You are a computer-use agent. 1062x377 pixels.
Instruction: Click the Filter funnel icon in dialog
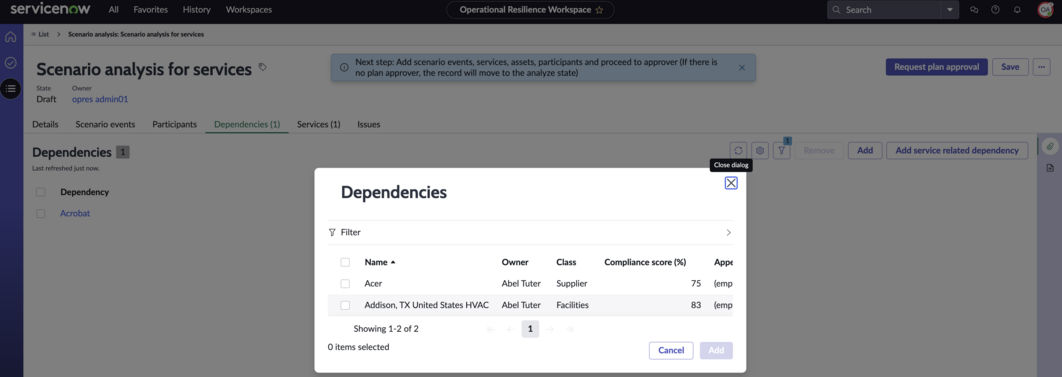(332, 232)
